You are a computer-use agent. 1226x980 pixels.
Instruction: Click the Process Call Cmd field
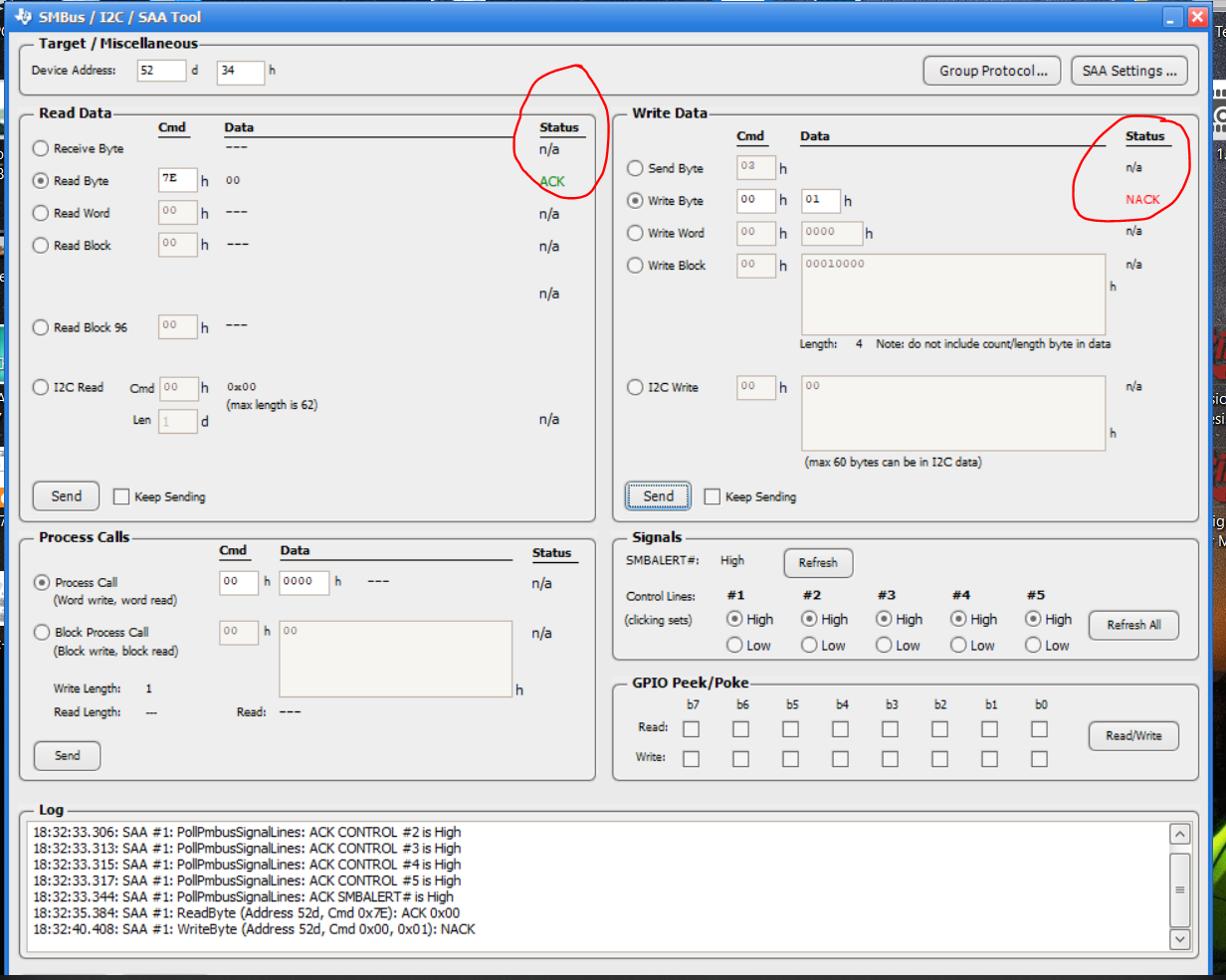pos(239,582)
